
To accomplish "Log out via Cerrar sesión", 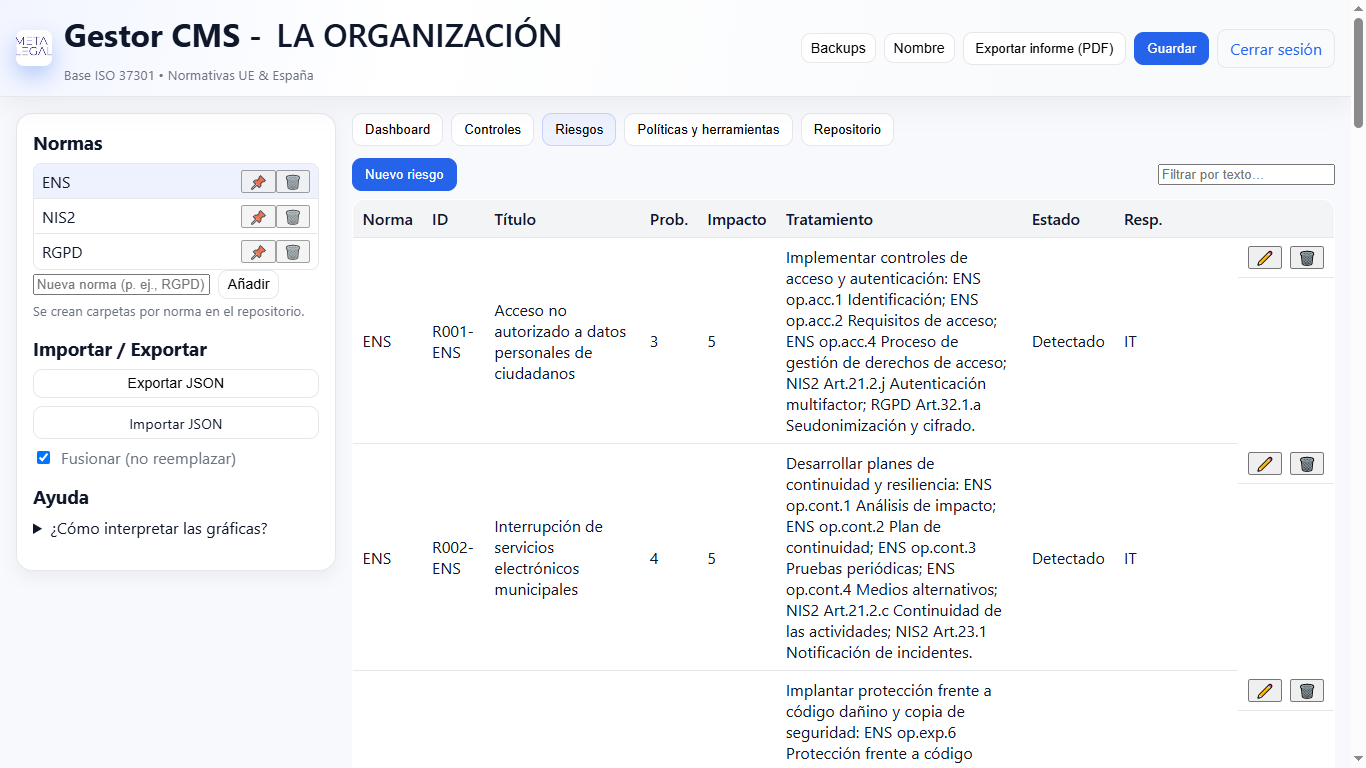I will pos(1276,49).
